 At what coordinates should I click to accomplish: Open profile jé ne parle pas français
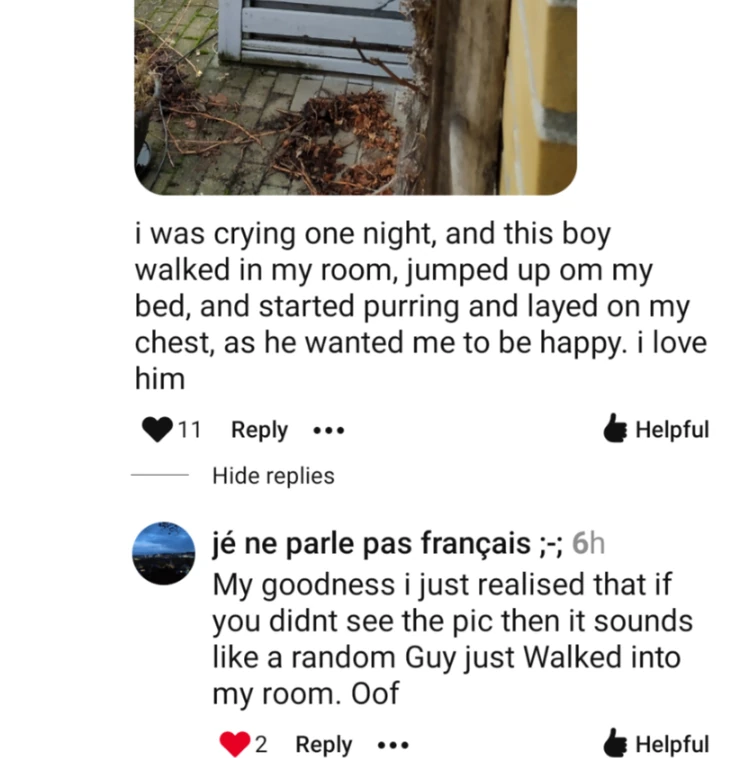click(x=387, y=544)
